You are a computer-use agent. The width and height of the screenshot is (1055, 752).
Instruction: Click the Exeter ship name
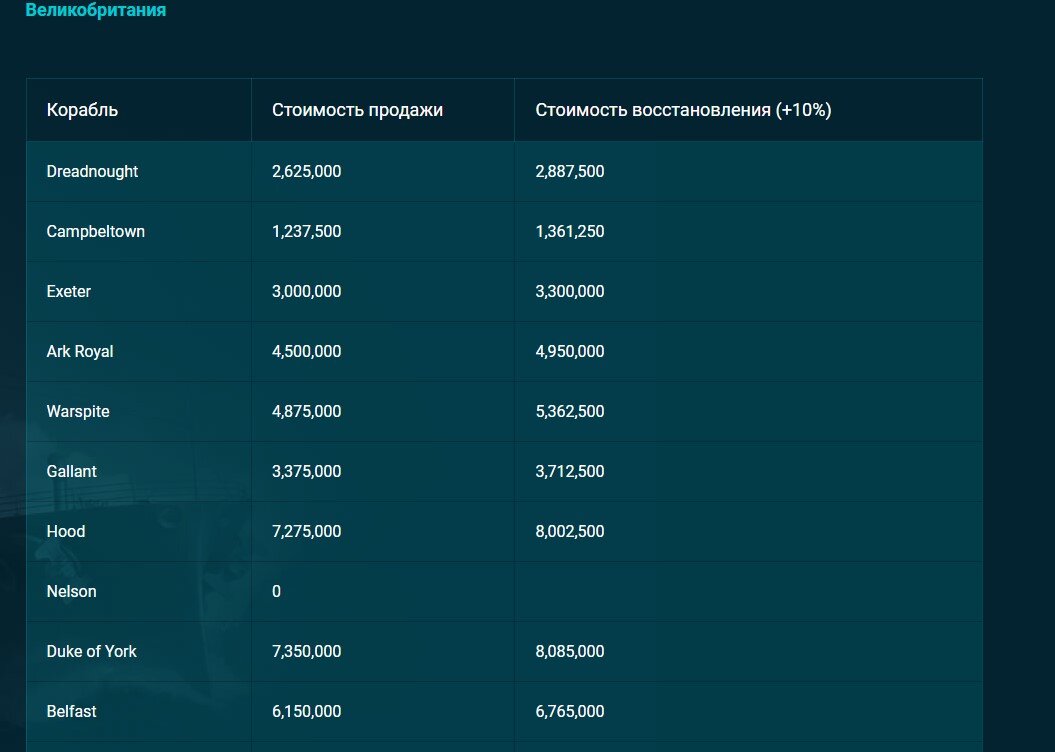[69, 291]
